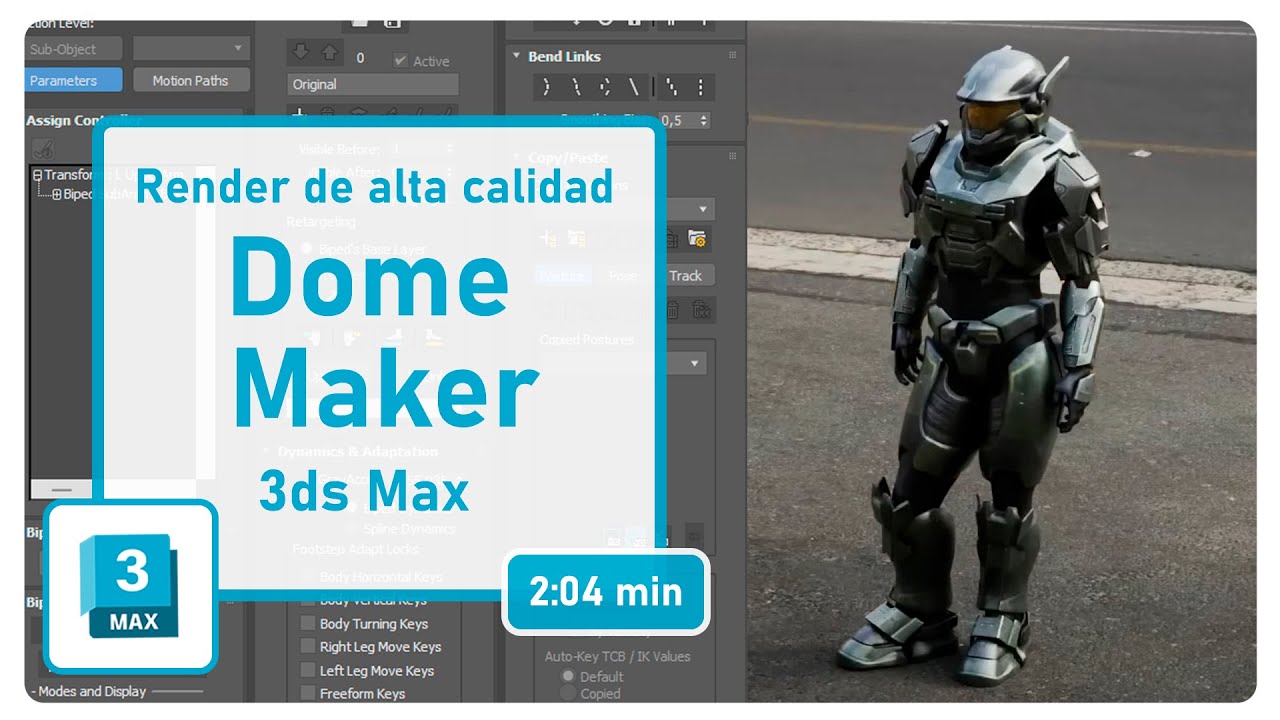This screenshot has height=720, width=1280.
Task: Click the Smooth Twist Mode icon
Action: tap(633, 87)
